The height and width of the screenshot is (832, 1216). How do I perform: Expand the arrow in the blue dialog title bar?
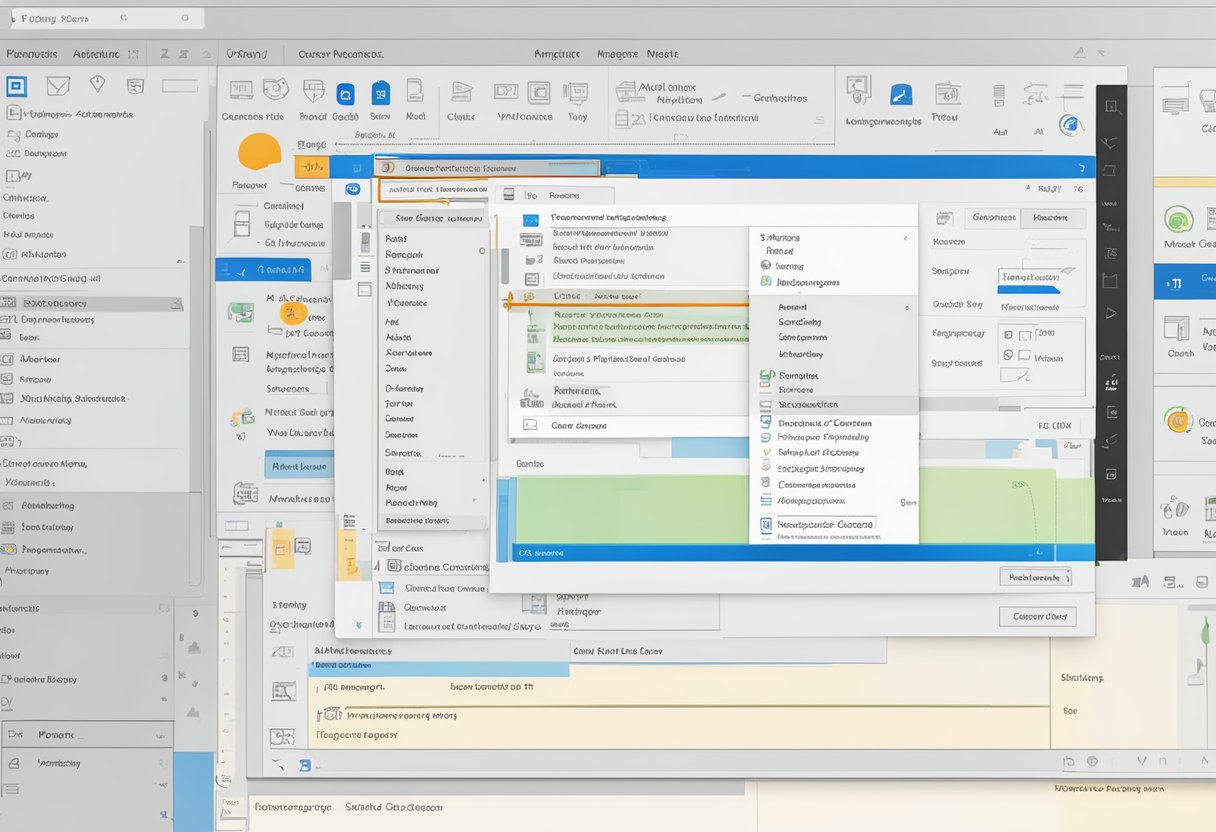(1081, 168)
